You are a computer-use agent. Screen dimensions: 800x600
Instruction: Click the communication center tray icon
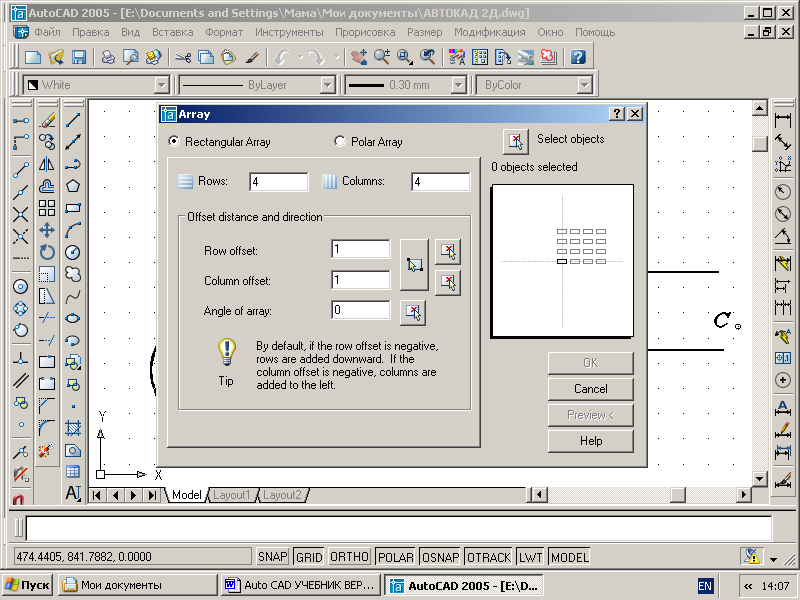click(x=752, y=556)
